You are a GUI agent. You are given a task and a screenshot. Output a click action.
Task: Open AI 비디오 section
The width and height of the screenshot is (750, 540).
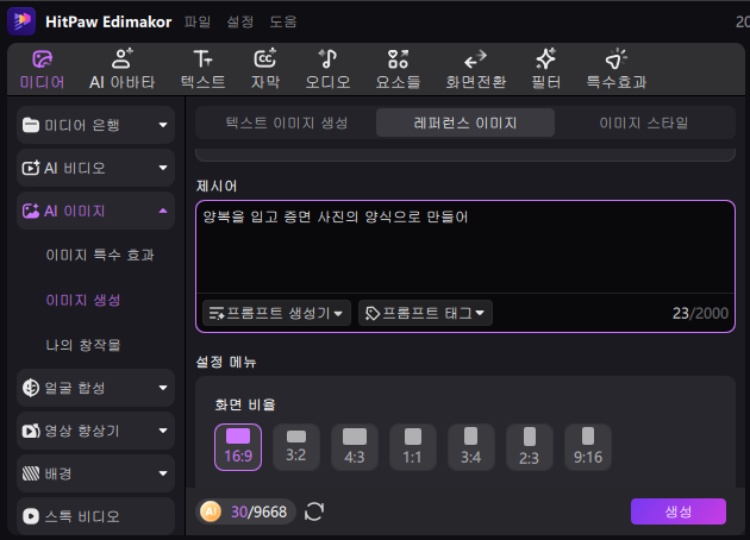tap(96, 168)
